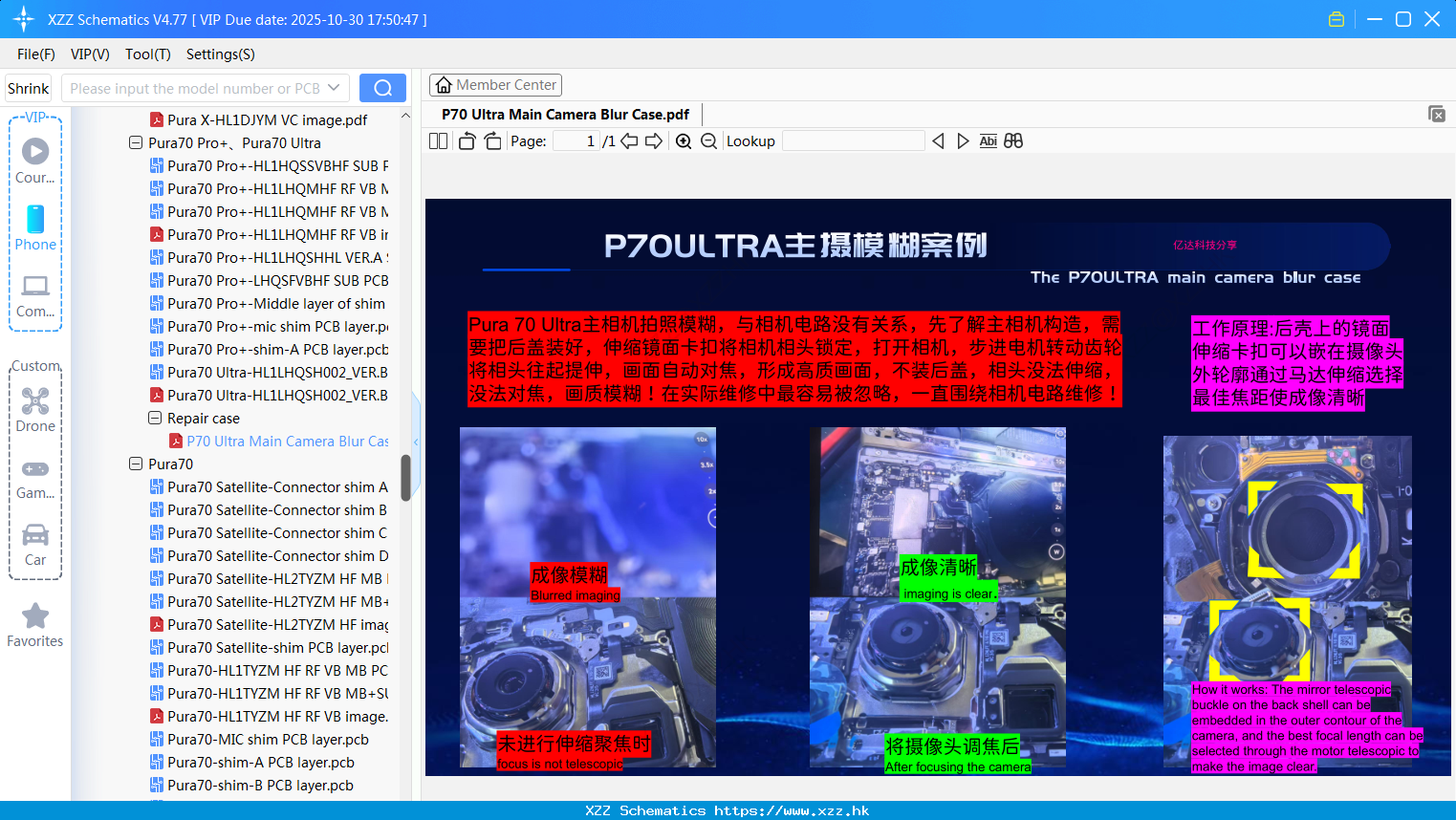
Task: Click the yellow VIP badge icon in title bar
Action: click(x=1336, y=19)
